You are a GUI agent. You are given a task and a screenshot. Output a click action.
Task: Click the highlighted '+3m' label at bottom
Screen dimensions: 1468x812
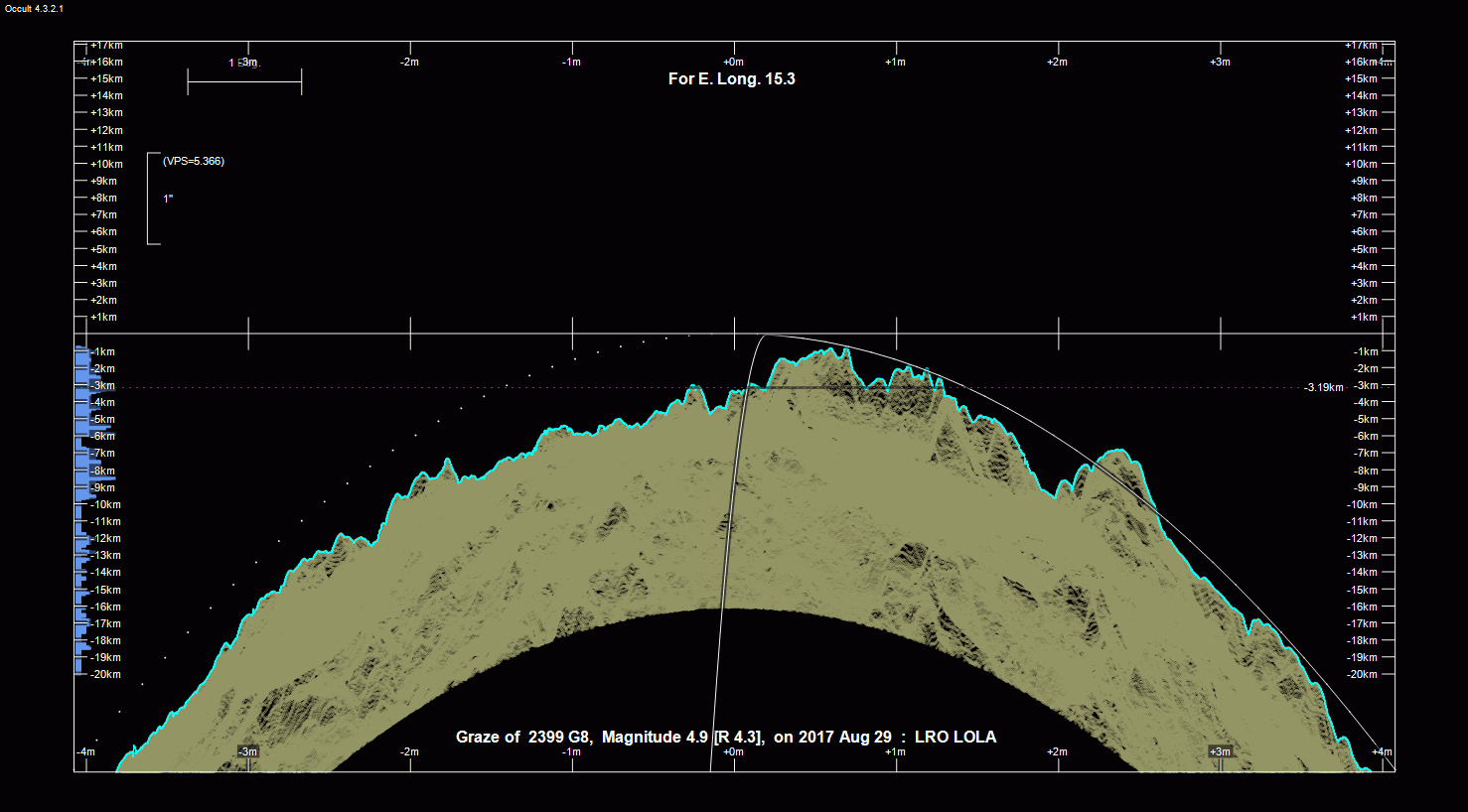1221,751
